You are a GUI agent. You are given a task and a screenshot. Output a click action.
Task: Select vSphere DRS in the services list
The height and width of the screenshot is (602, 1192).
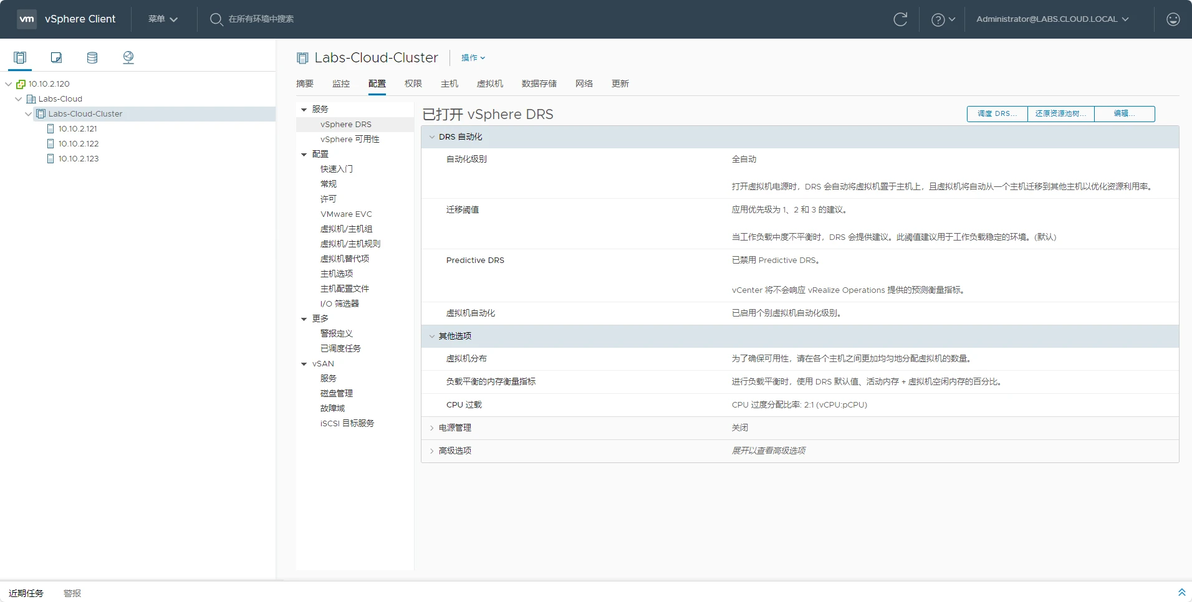pos(346,125)
